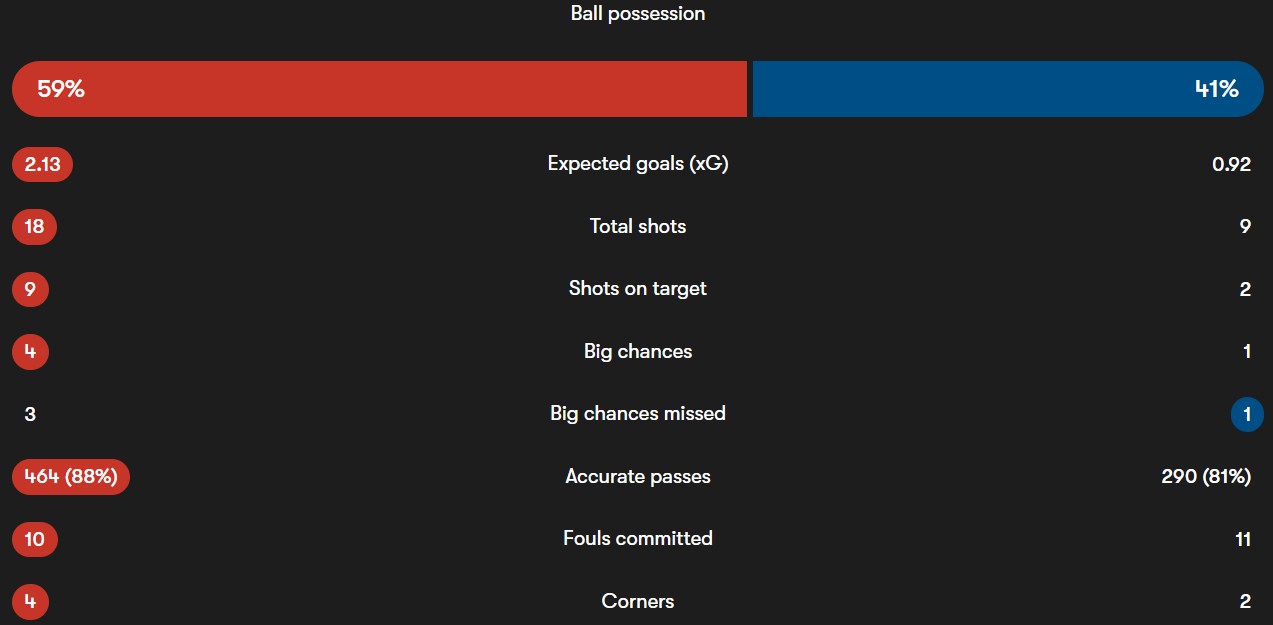Screen dimensions: 1273x625
Task: Click the Big chances label
Action: [638, 351]
